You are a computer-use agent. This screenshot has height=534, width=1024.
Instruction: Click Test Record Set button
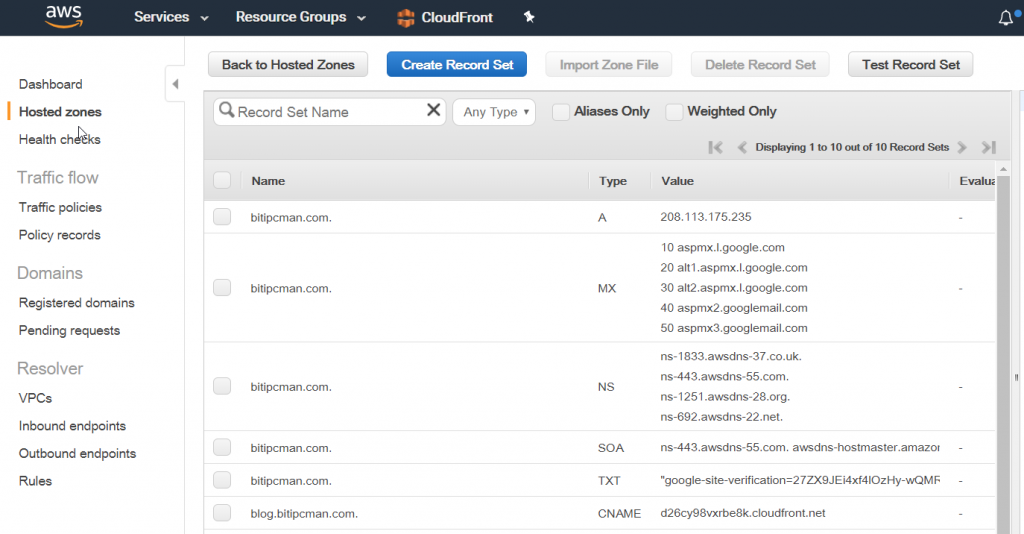[x=910, y=65]
